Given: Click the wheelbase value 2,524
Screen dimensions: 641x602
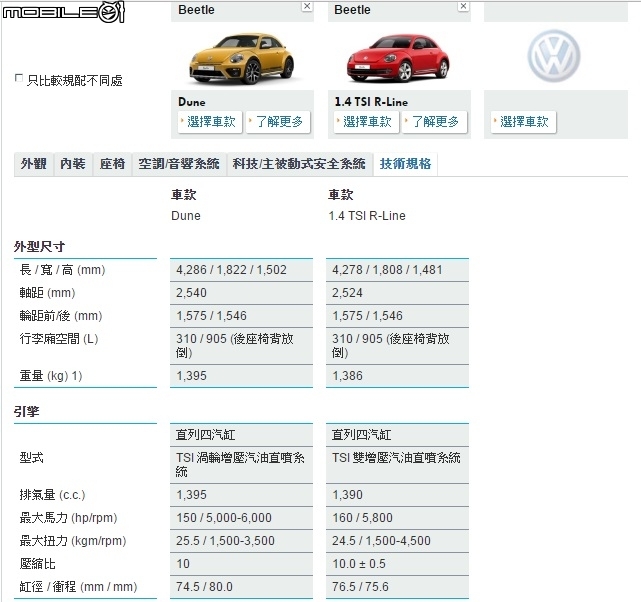Looking at the screenshot, I should click(x=347, y=293).
